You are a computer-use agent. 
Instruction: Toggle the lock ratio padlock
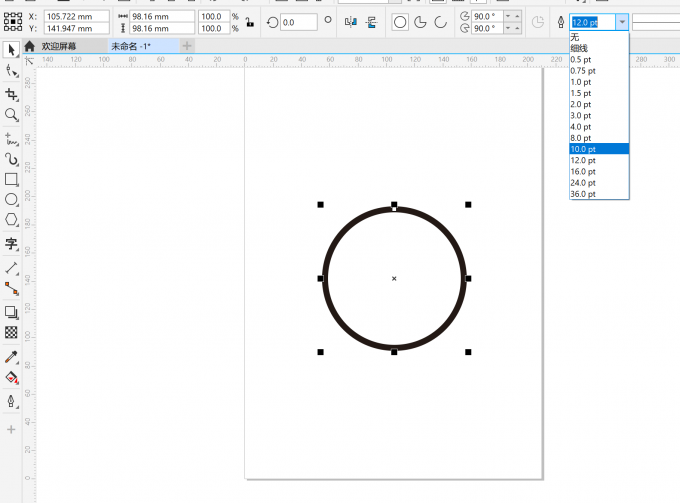coord(250,22)
